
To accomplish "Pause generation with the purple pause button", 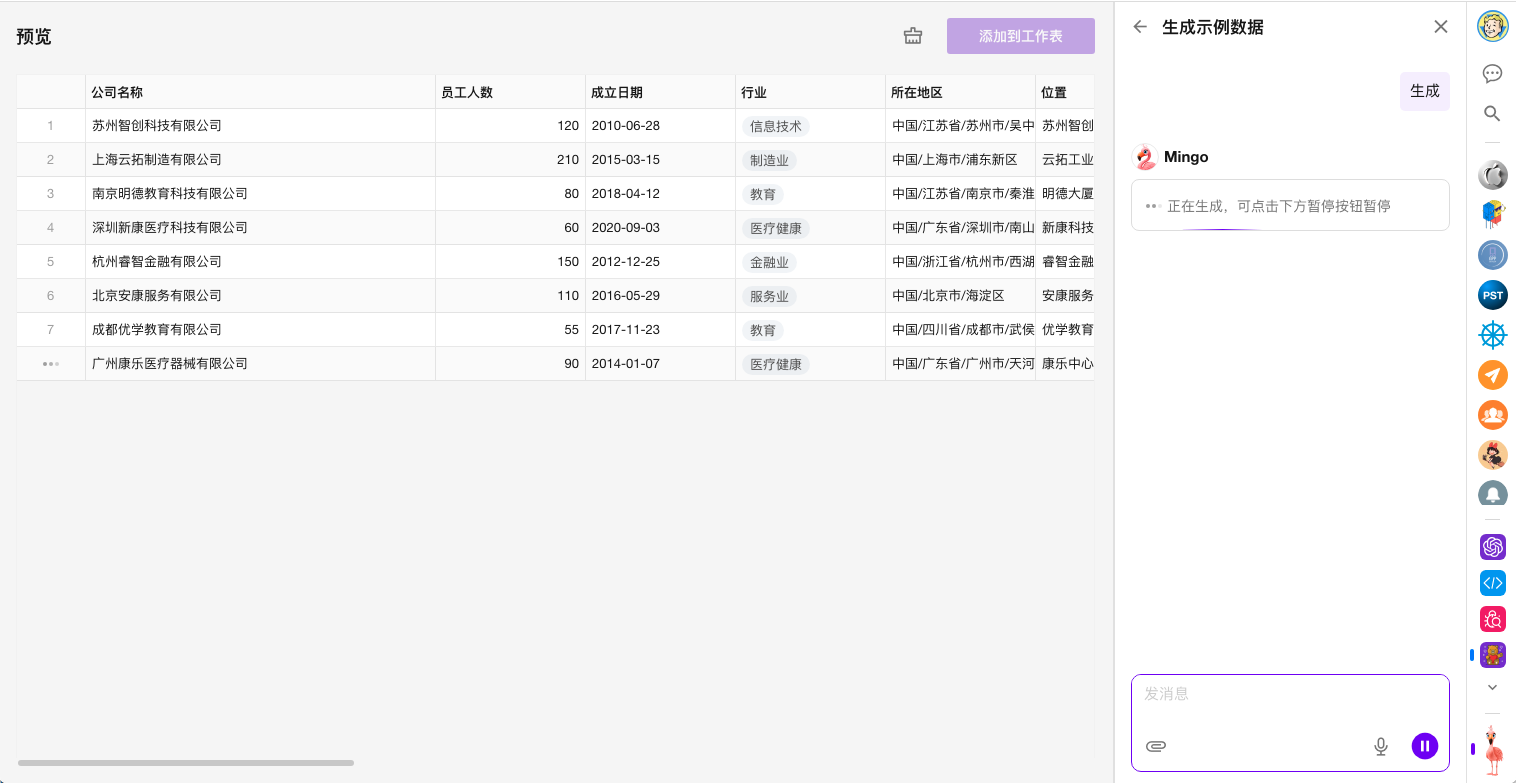I will 1424,745.
